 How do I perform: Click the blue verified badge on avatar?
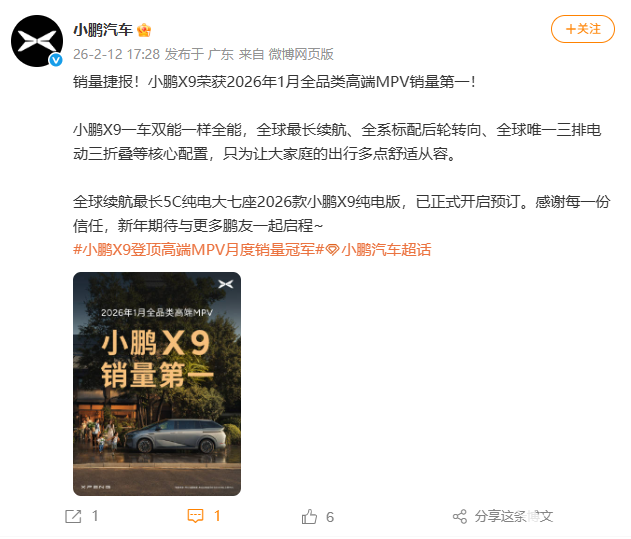pyautogui.click(x=56, y=60)
